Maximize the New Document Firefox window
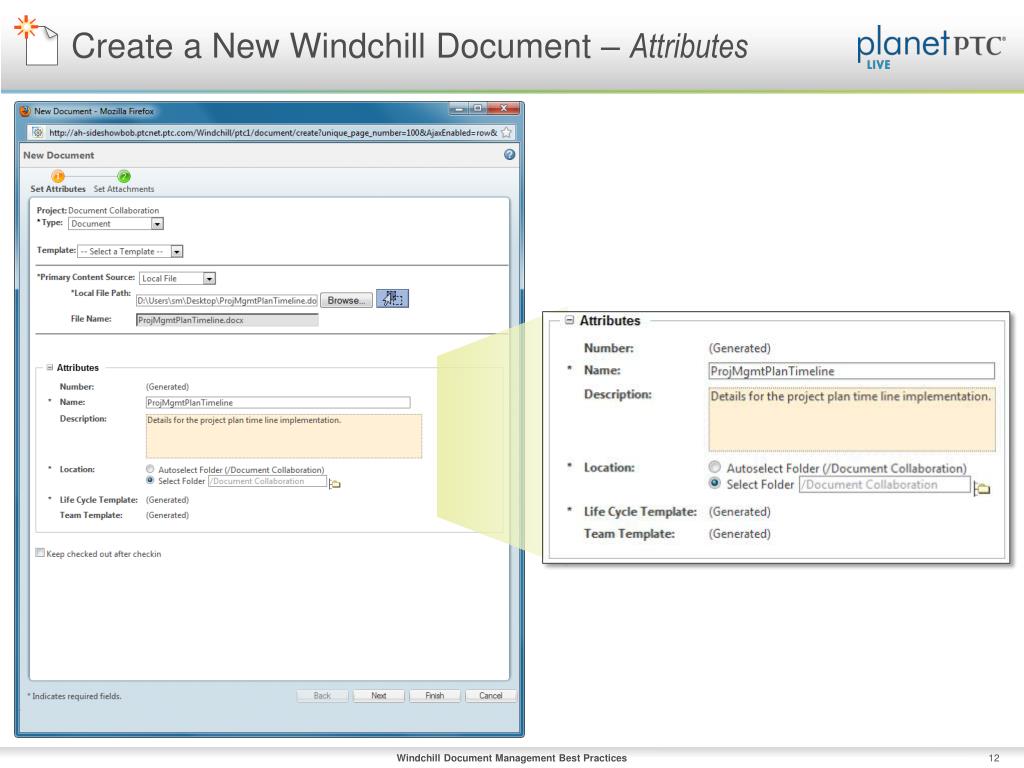The width and height of the screenshot is (1024, 768). (478, 108)
